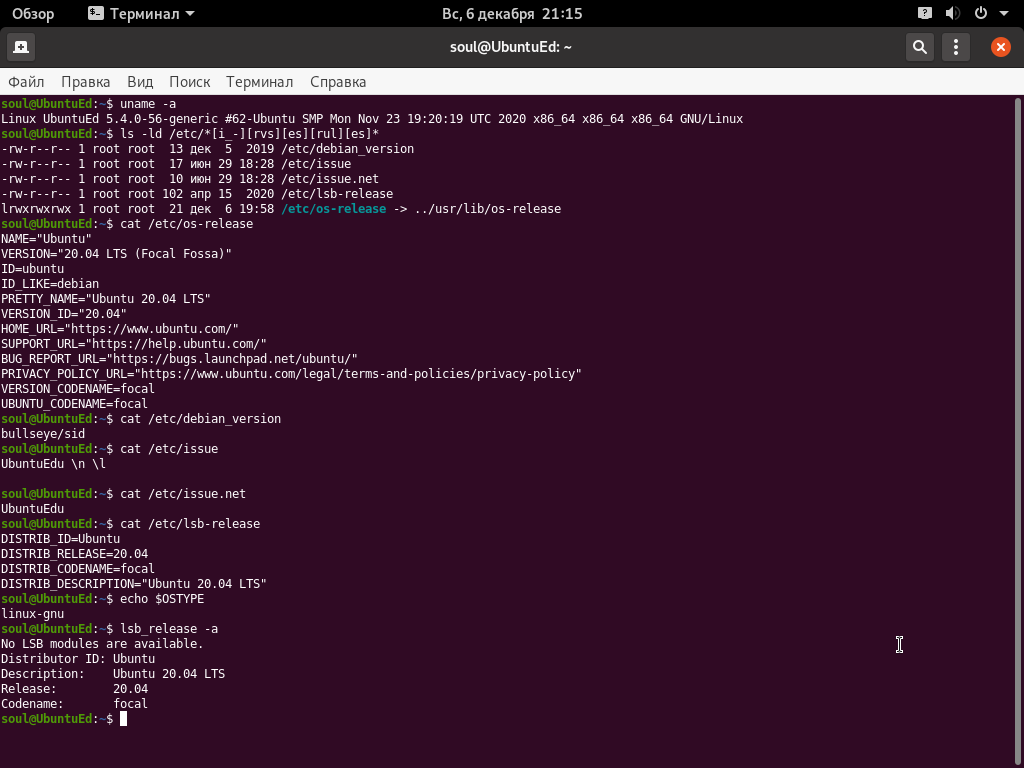Screen dimensions: 1024x768
Task: Click the terminal vertical scrollbar
Action: [1017, 431]
